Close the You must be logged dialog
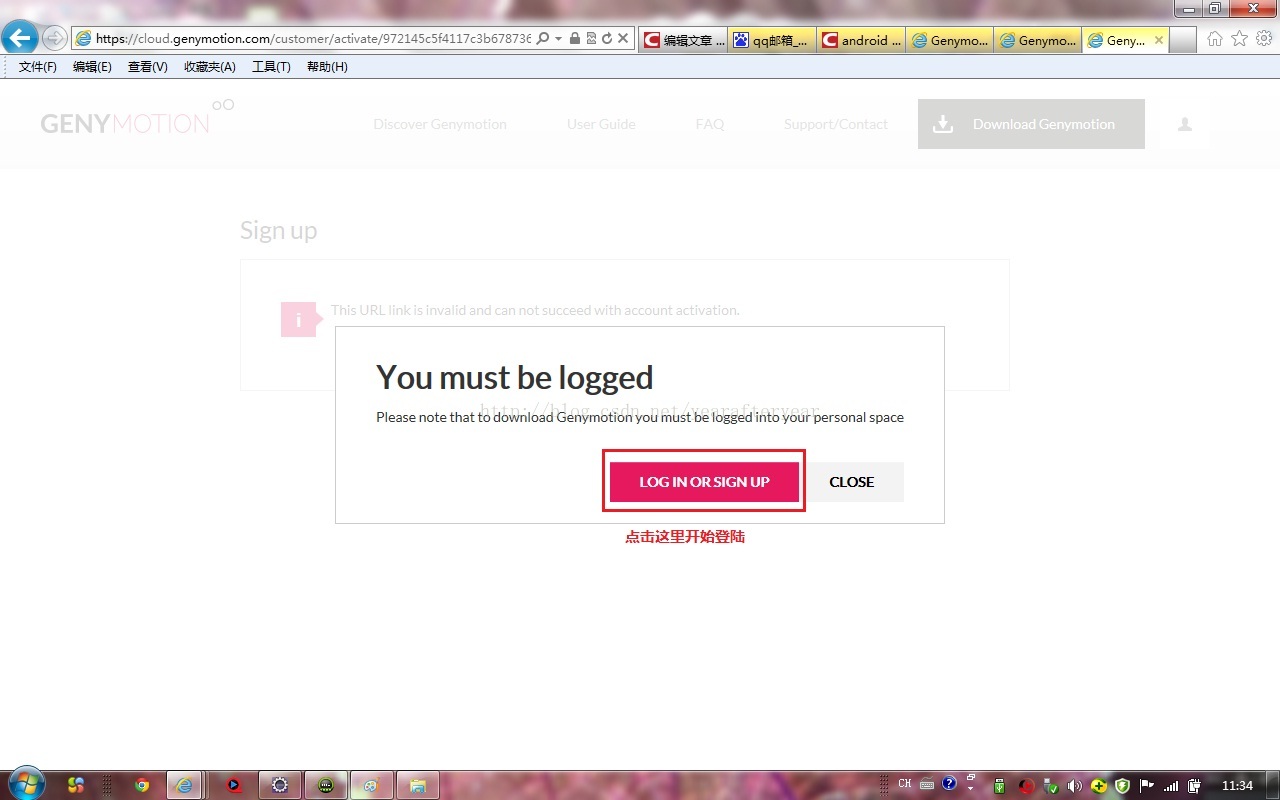Image resolution: width=1280 pixels, height=800 pixels. [852, 482]
